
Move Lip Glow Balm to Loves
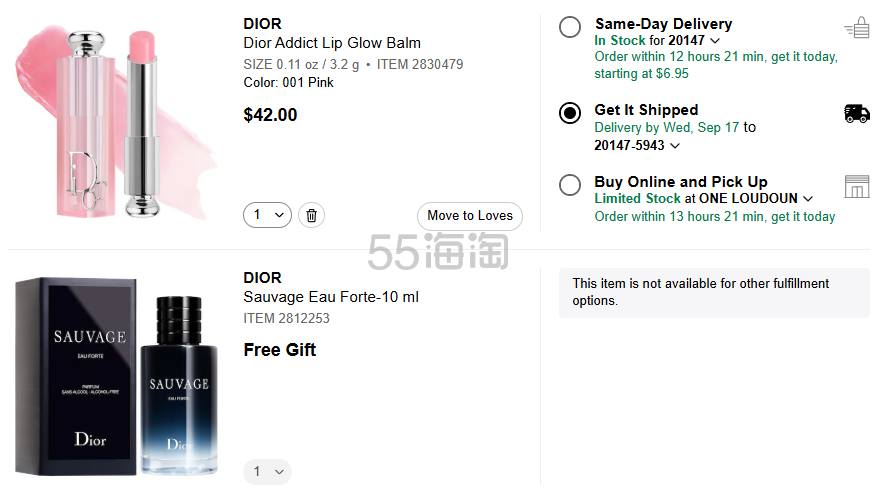pyautogui.click(x=470, y=216)
